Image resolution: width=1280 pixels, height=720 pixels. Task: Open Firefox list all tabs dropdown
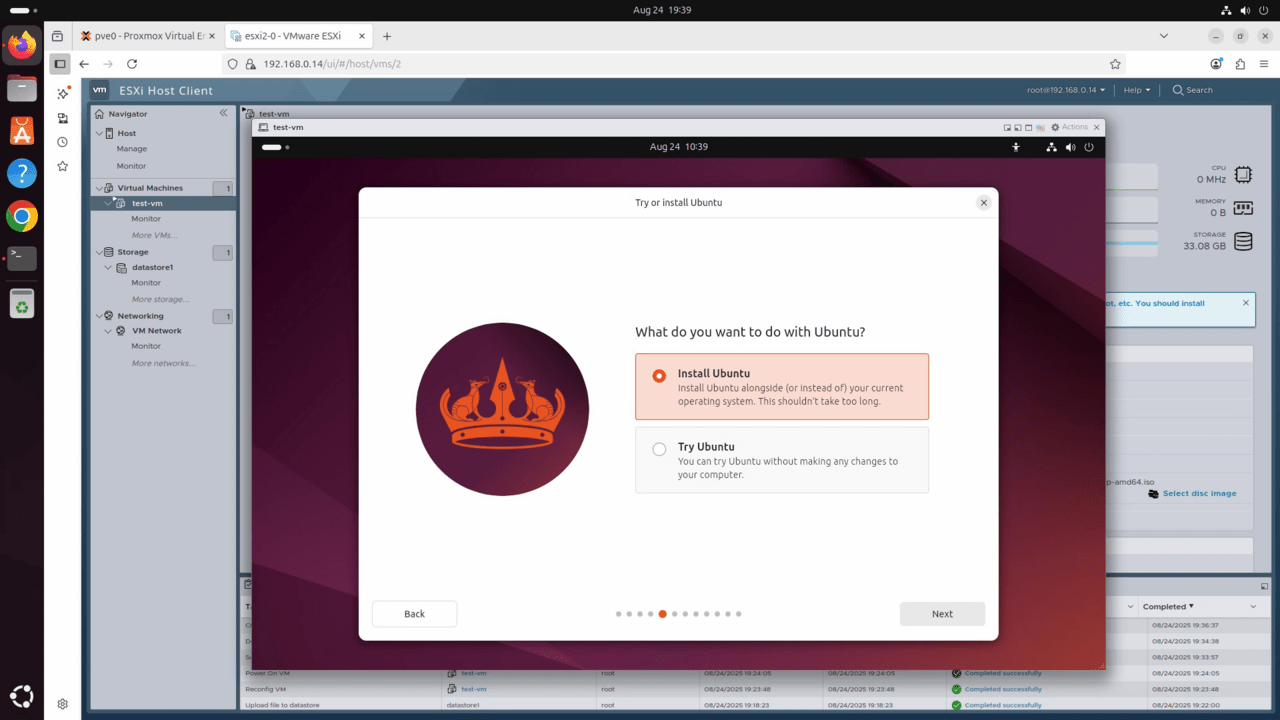pos(1164,36)
